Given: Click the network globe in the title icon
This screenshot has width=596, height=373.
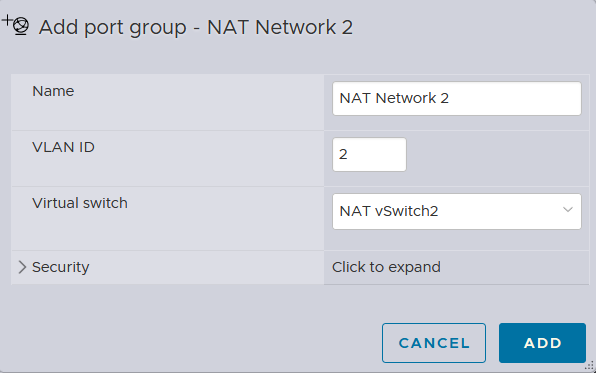Looking at the screenshot, I should pyautogui.click(x=21, y=27).
